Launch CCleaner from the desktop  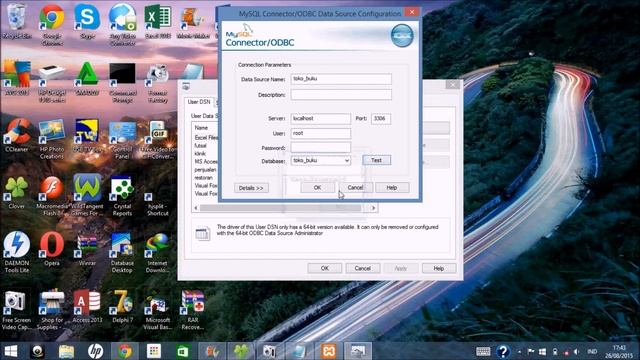click(x=17, y=136)
